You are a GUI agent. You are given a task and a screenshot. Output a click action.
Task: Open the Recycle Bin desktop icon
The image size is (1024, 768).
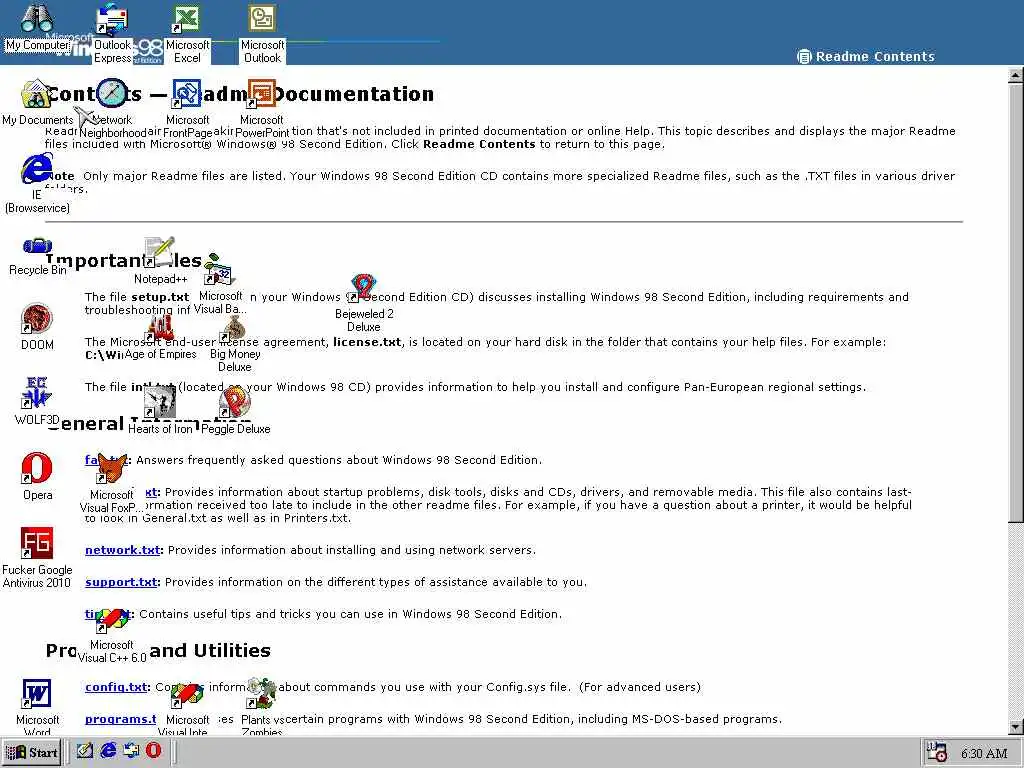point(37,256)
